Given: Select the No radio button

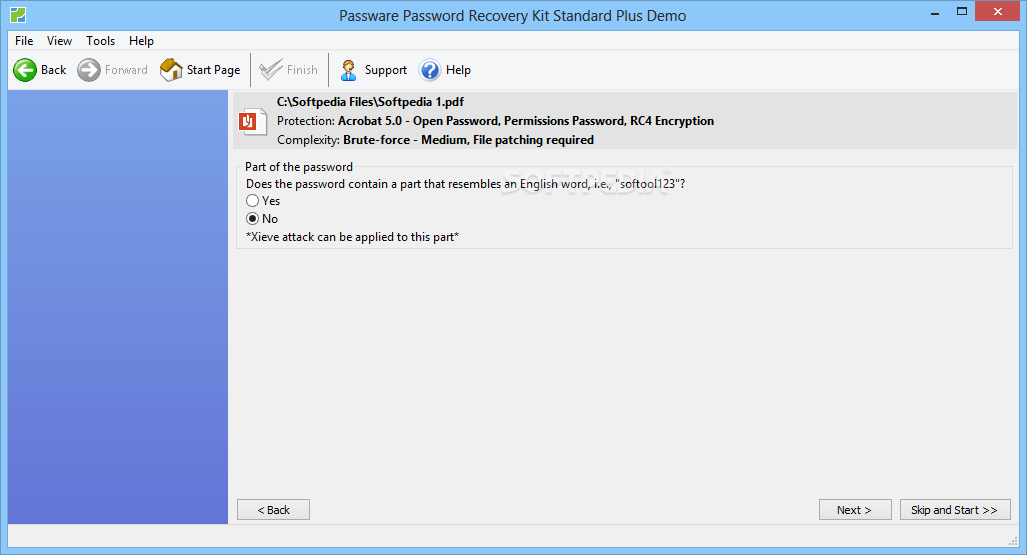Looking at the screenshot, I should 252,219.
